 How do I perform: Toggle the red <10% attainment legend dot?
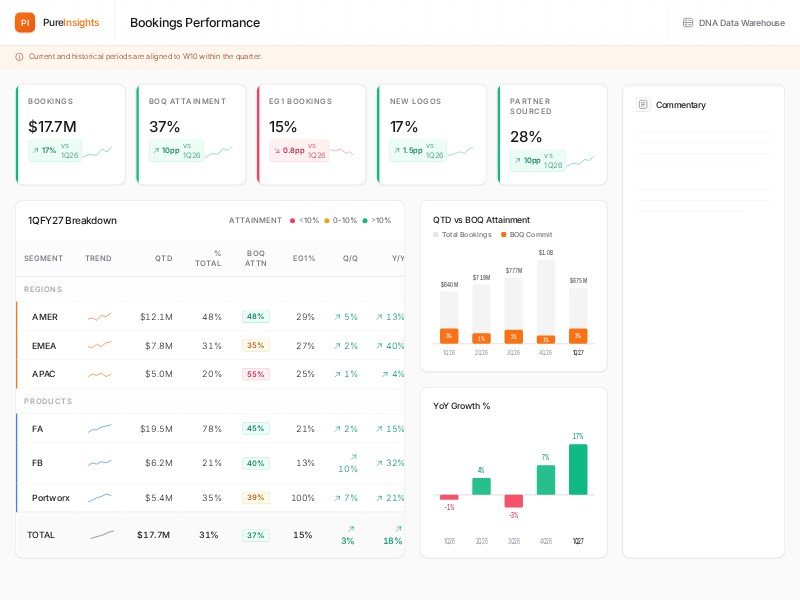(292, 221)
